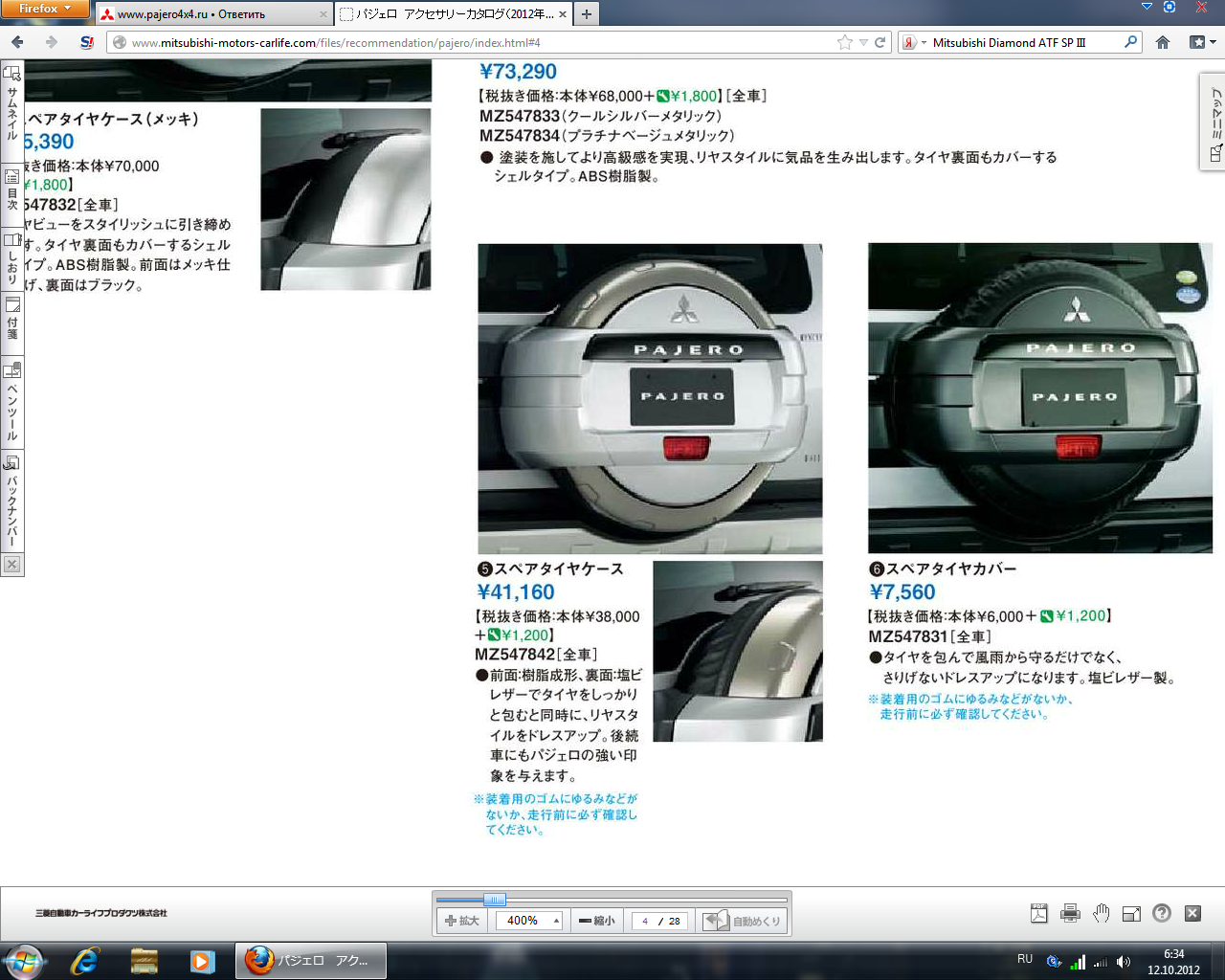The image size is (1225, 980).
Task: Click the 縮小 zoom out button
Action: click(596, 921)
